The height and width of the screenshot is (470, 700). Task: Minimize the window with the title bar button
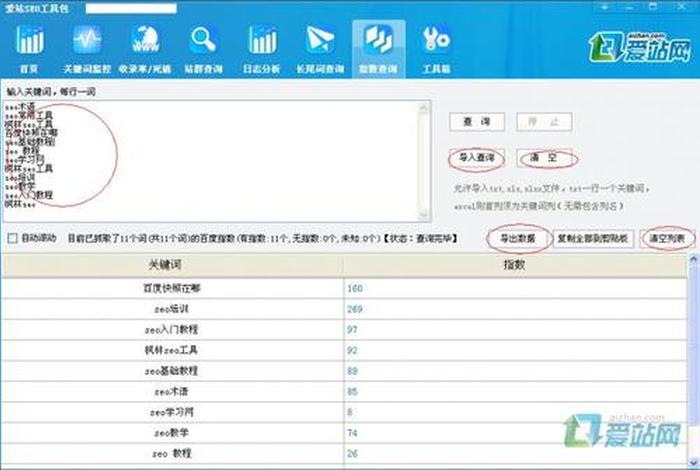(629, 7)
